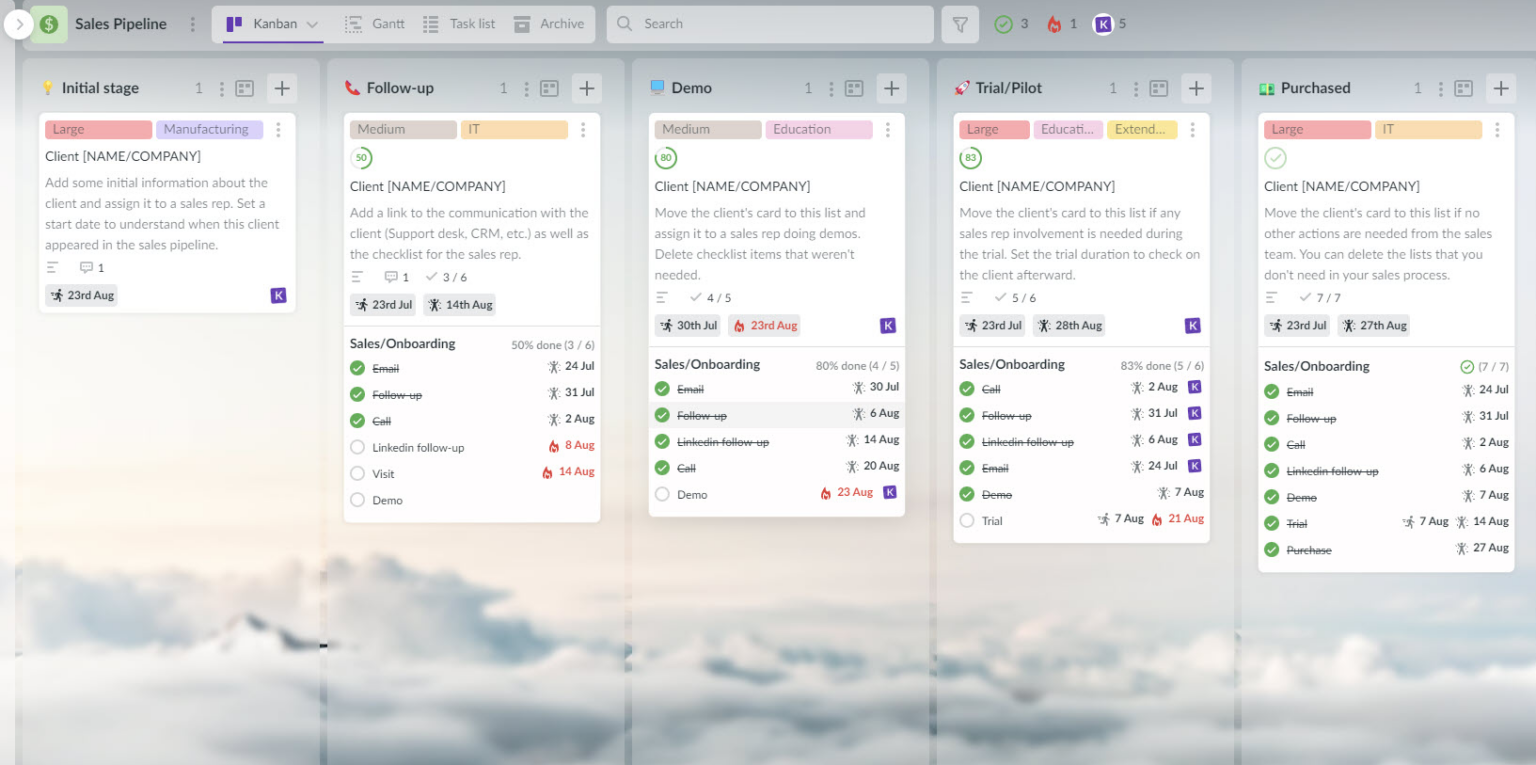The width and height of the screenshot is (1536, 765).
Task: Click the Search input field
Action: 770,24
